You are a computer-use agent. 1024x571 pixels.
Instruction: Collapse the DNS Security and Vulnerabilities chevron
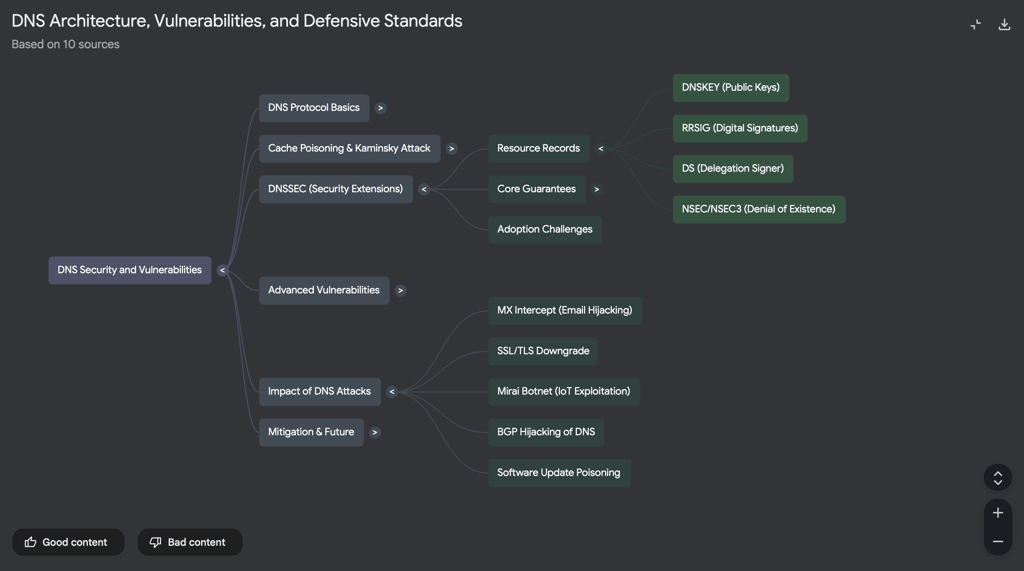click(222, 270)
